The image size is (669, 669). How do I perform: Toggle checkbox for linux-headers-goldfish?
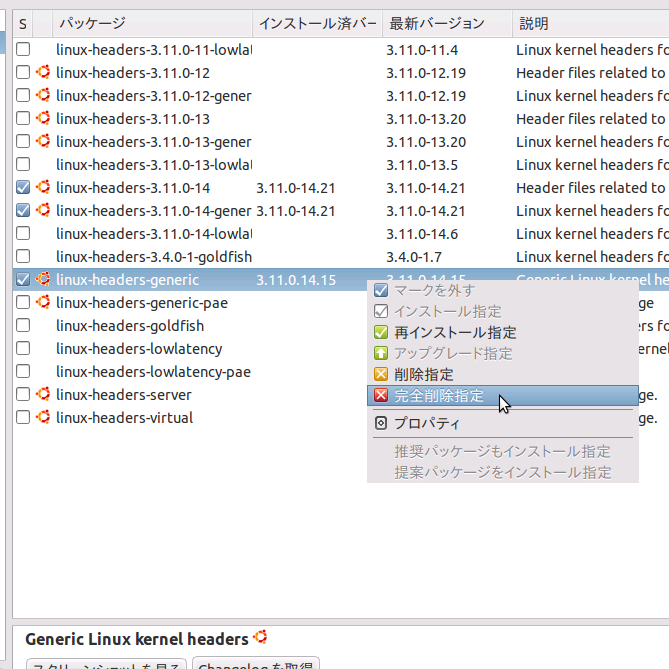point(23,326)
